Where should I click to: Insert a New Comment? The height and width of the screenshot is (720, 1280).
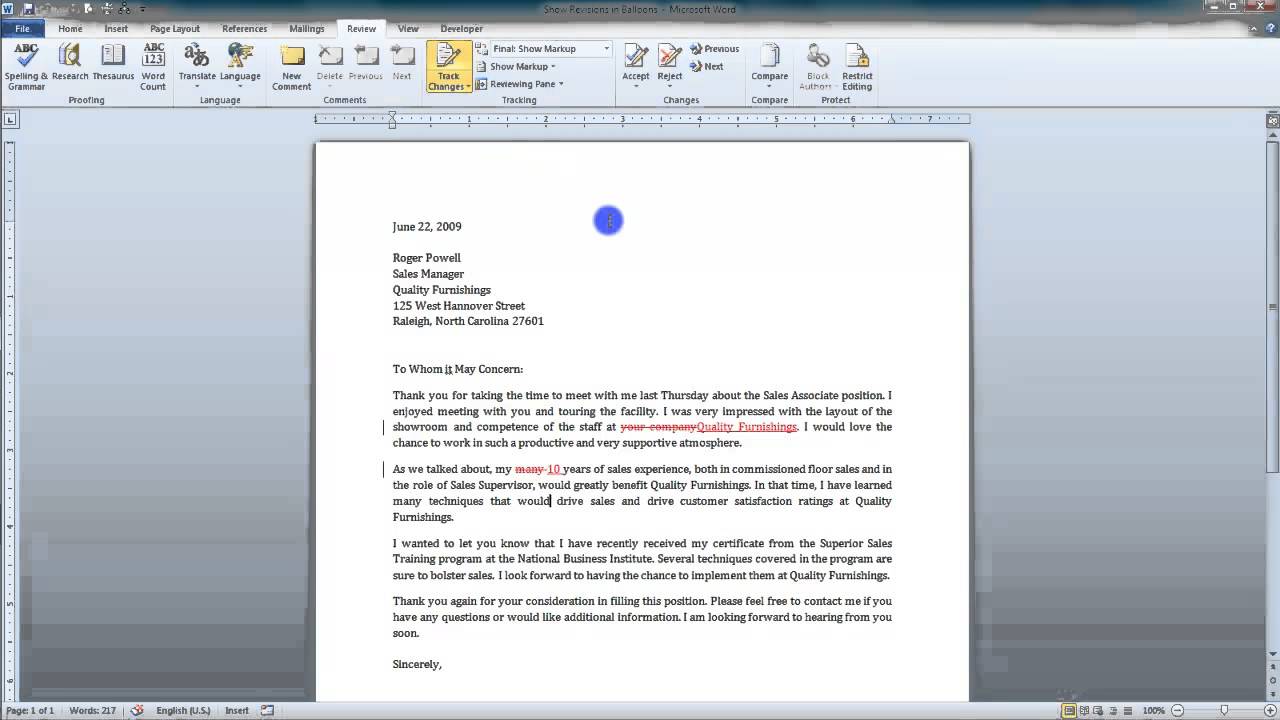point(292,67)
